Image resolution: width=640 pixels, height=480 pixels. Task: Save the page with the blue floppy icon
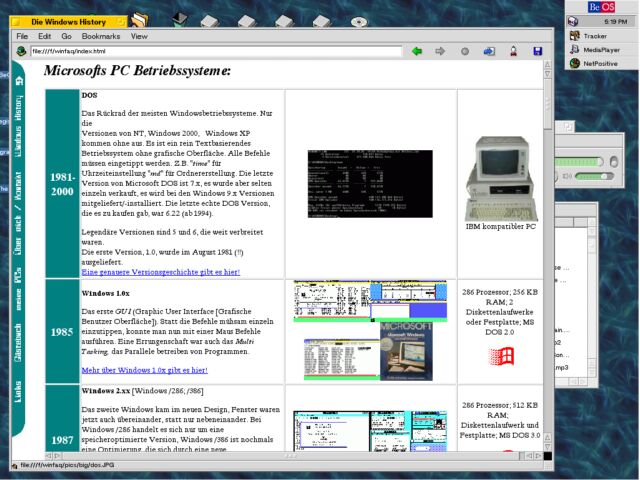tap(538, 51)
